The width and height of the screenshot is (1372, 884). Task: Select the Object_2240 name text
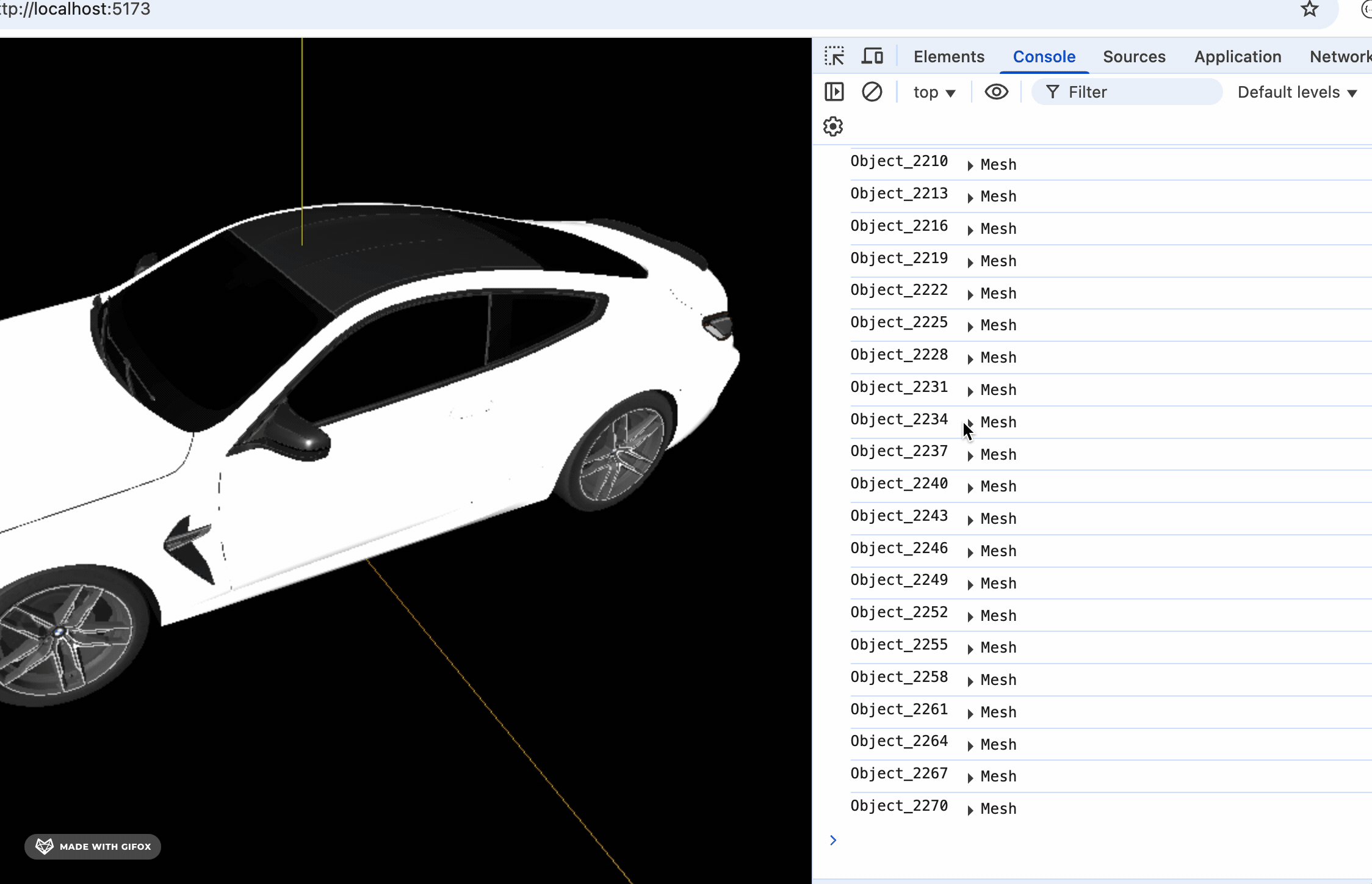[899, 484]
